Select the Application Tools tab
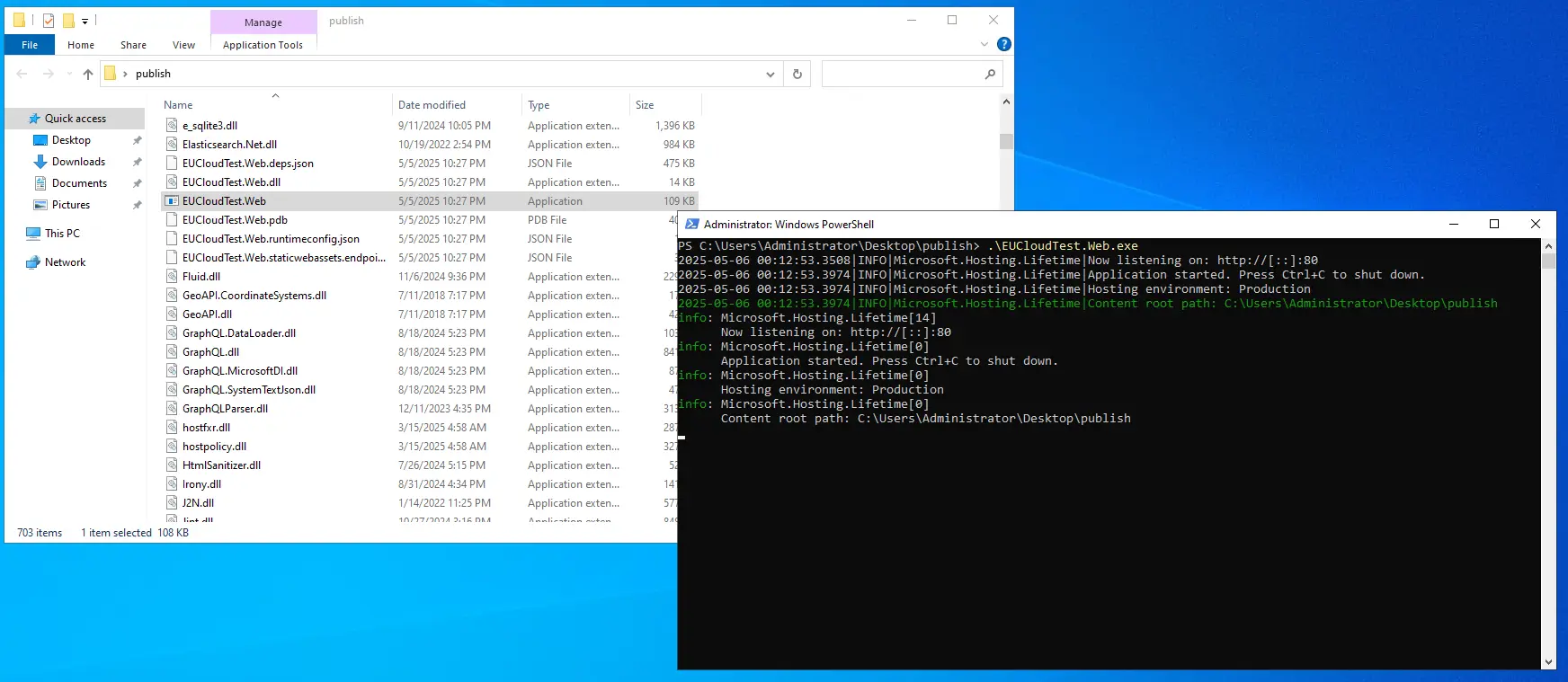The width and height of the screenshot is (1568, 682). (x=263, y=45)
